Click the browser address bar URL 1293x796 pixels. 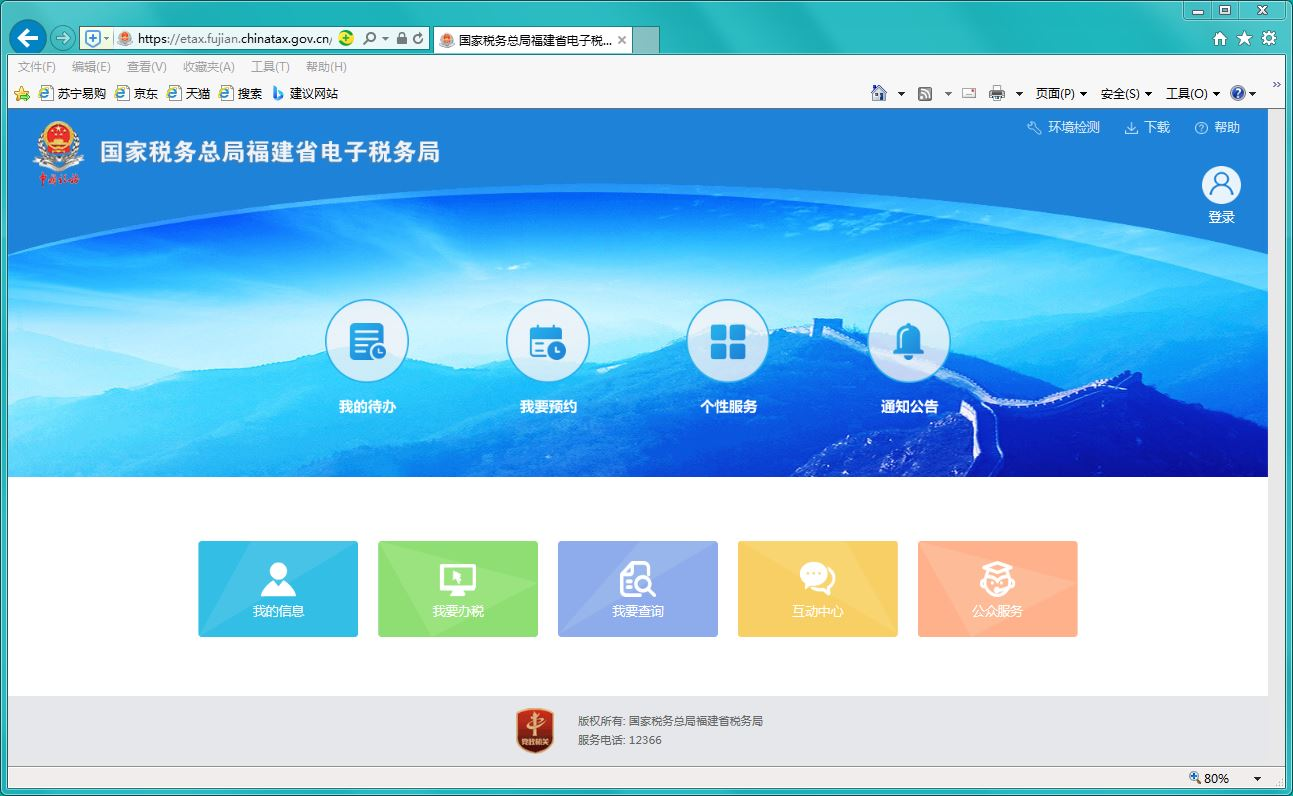234,39
